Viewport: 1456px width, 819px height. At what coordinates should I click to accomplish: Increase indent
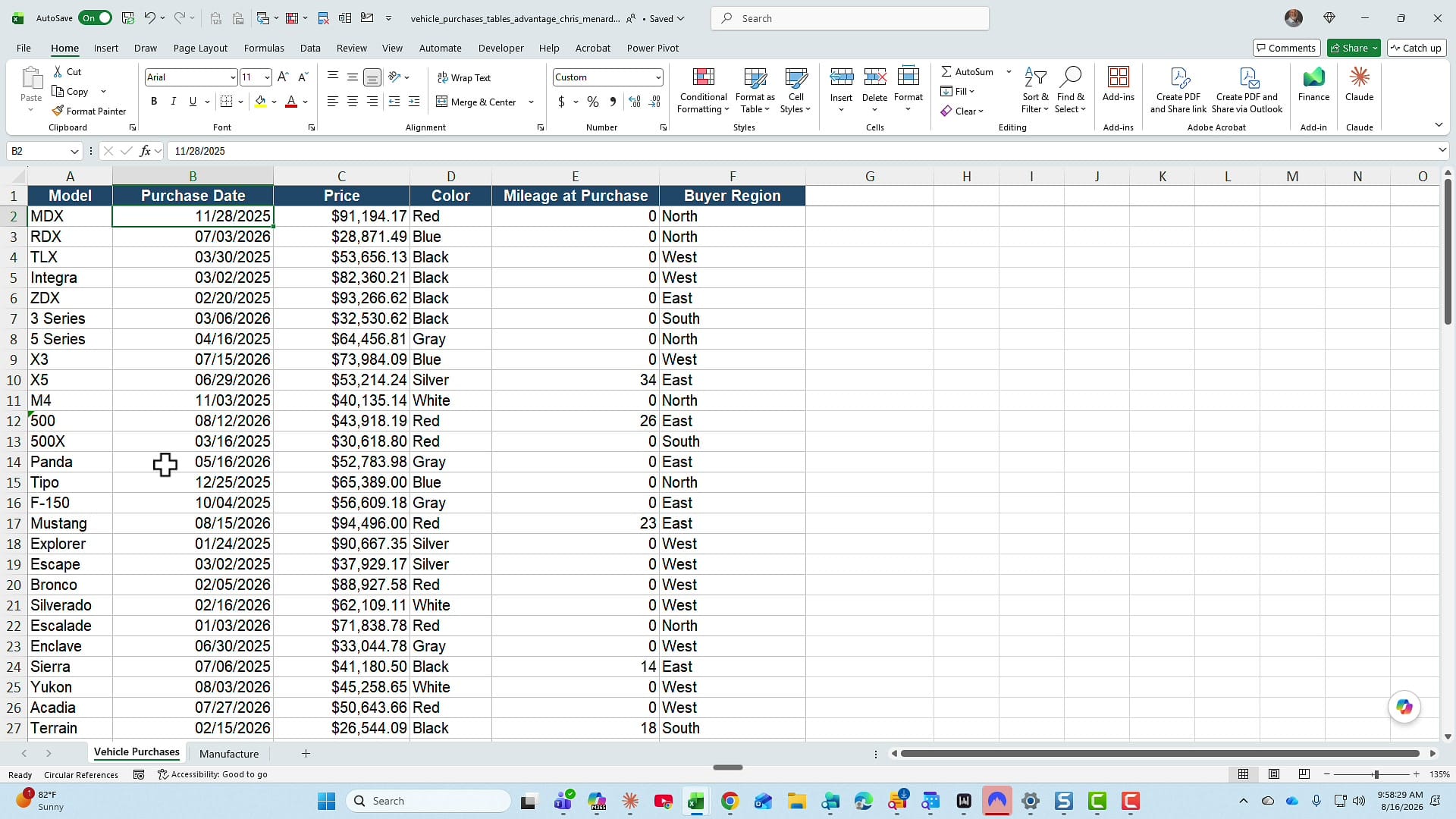click(x=414, y=102)
